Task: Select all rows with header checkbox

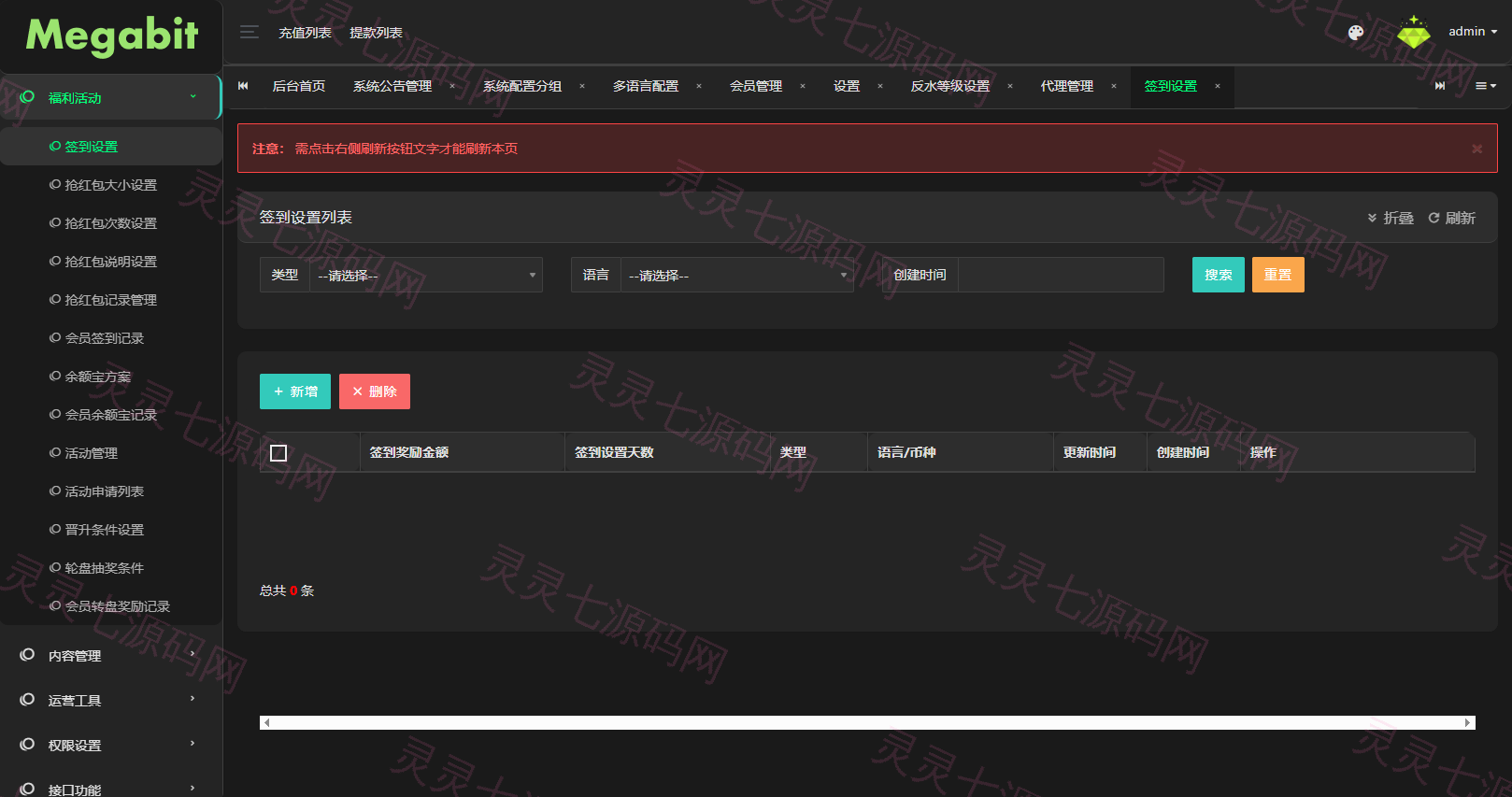Action: 278,453
